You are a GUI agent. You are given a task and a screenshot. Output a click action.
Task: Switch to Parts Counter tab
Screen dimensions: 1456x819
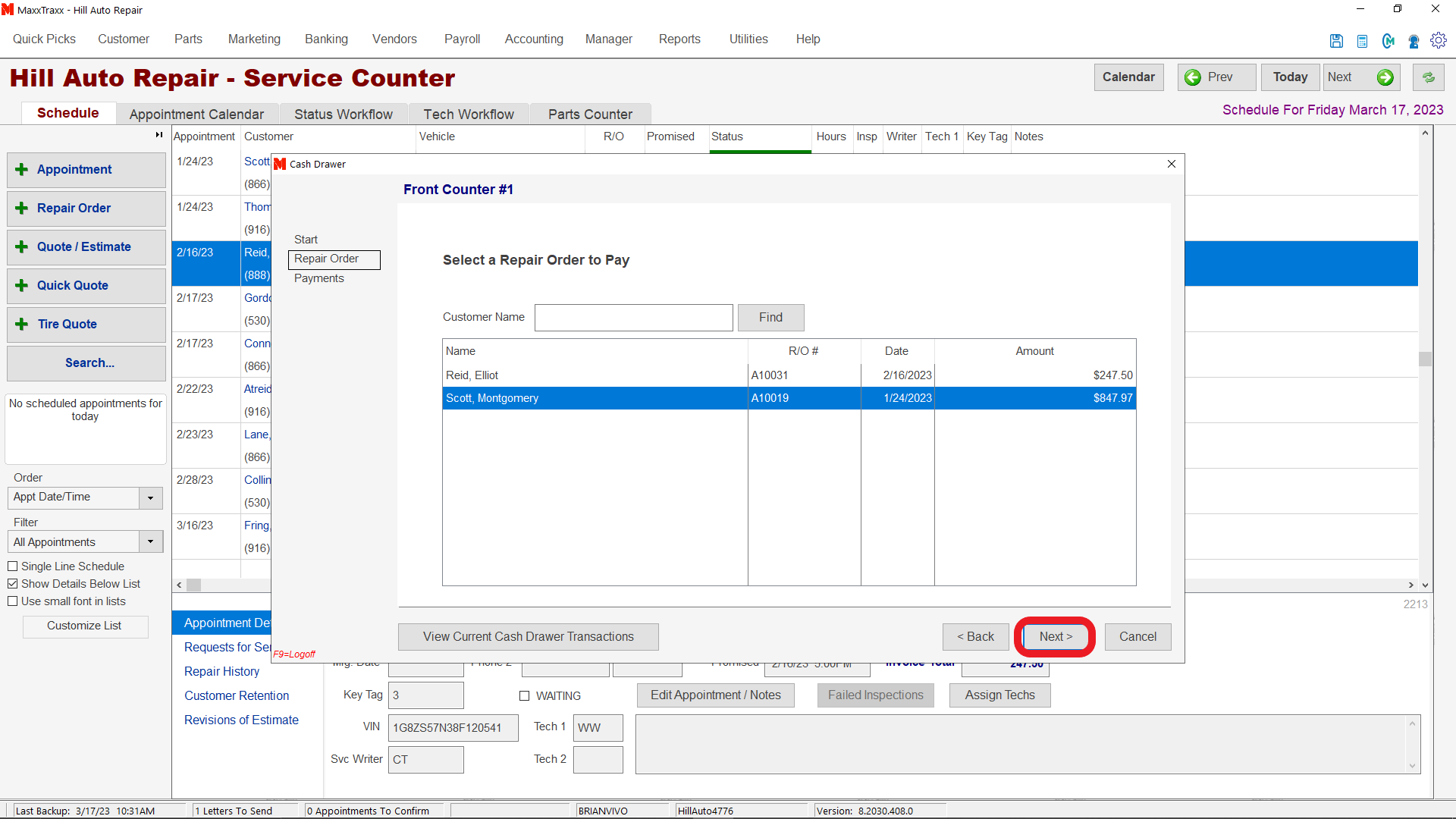(x=590, y=115)
